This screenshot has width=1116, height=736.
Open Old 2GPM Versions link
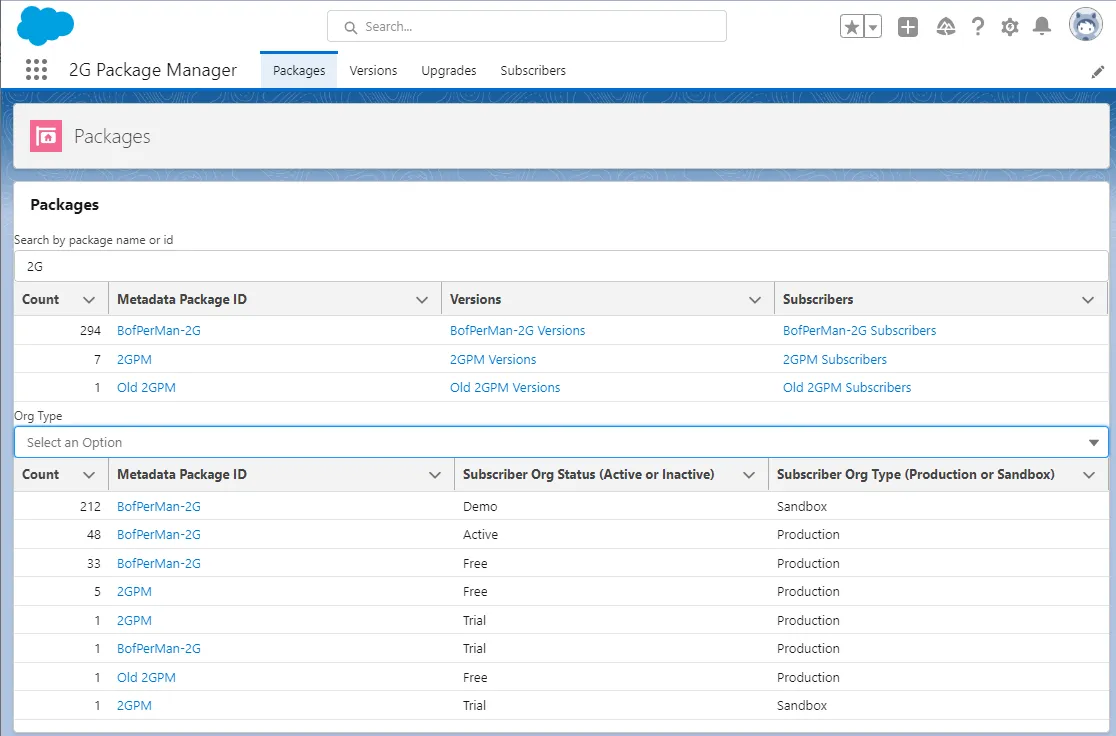click(x=505, y=387)
